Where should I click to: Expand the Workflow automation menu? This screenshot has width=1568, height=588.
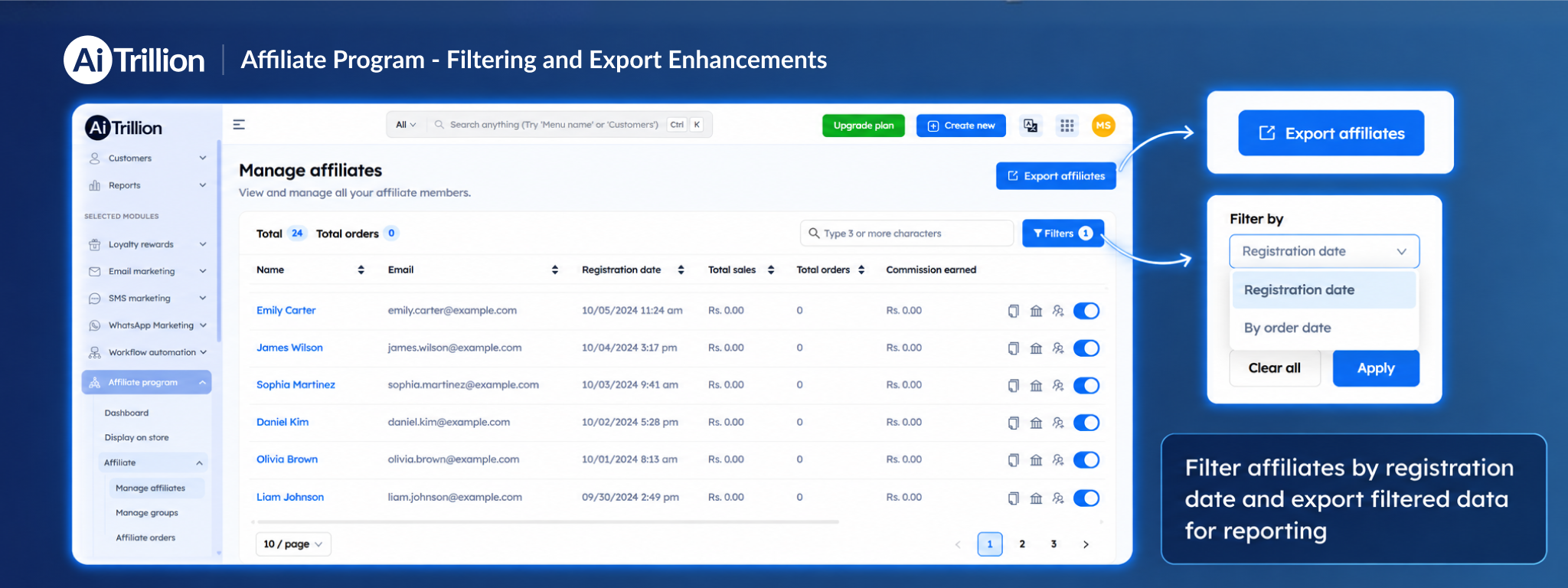pyautogui.click(x=147, y=352)
